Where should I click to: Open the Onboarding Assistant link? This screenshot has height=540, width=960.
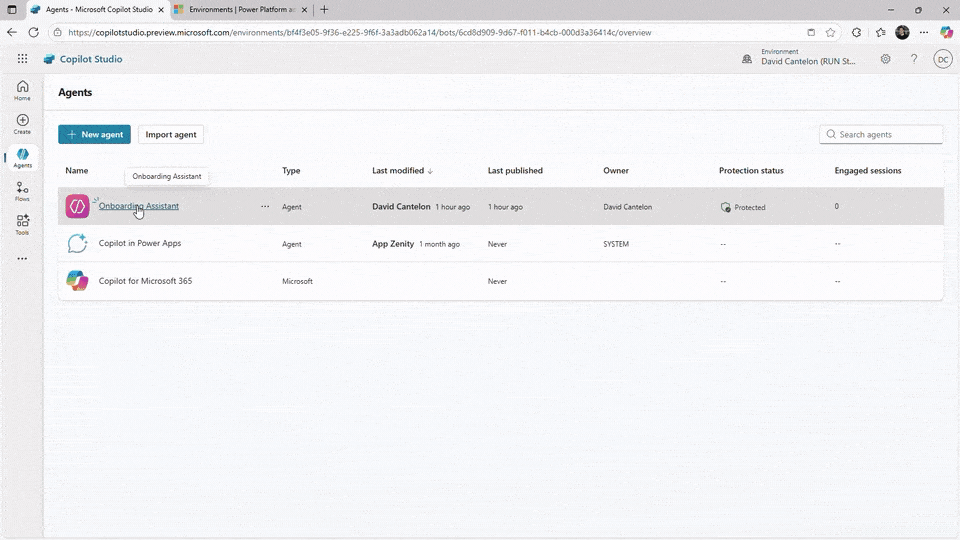[x=139, y=206]
